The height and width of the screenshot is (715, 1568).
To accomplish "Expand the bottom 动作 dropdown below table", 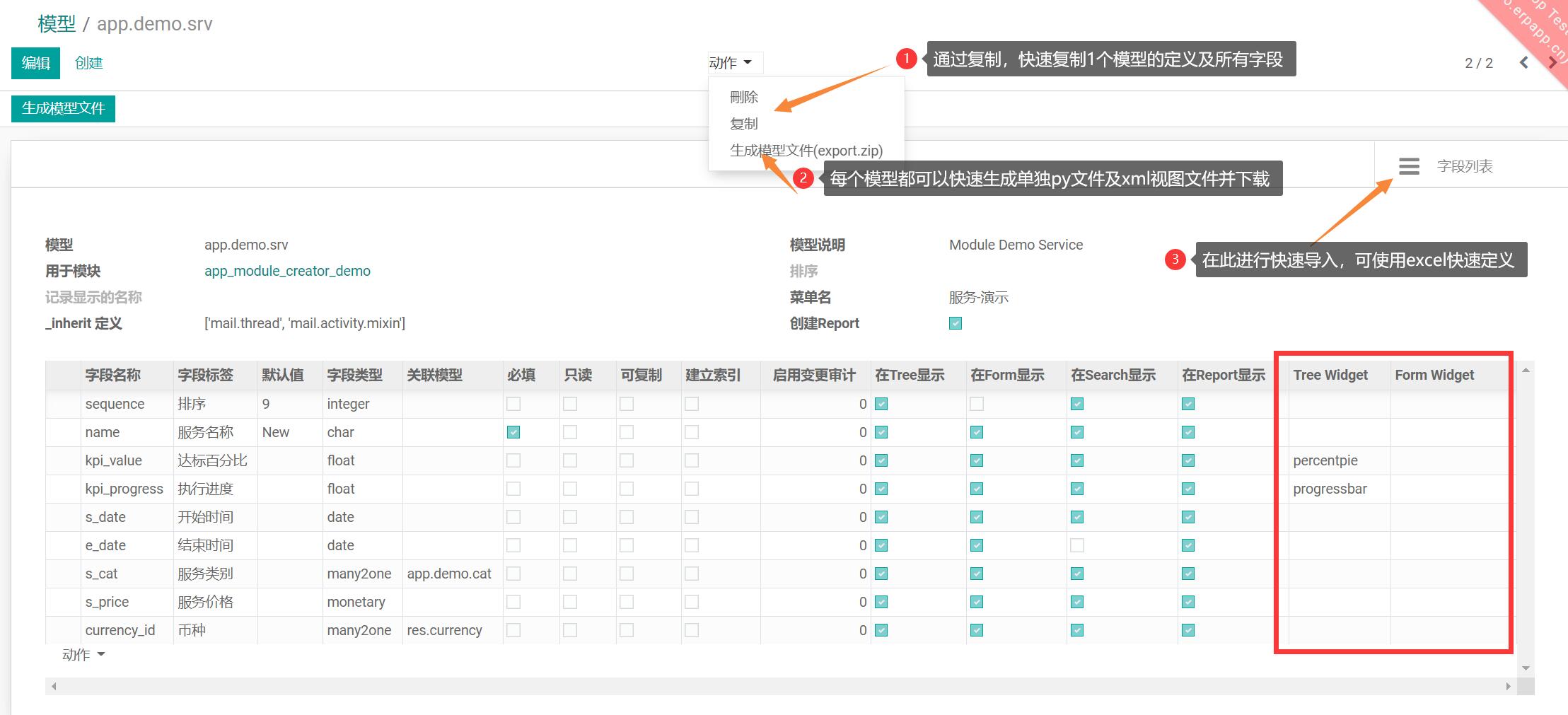I will [83, 655].
